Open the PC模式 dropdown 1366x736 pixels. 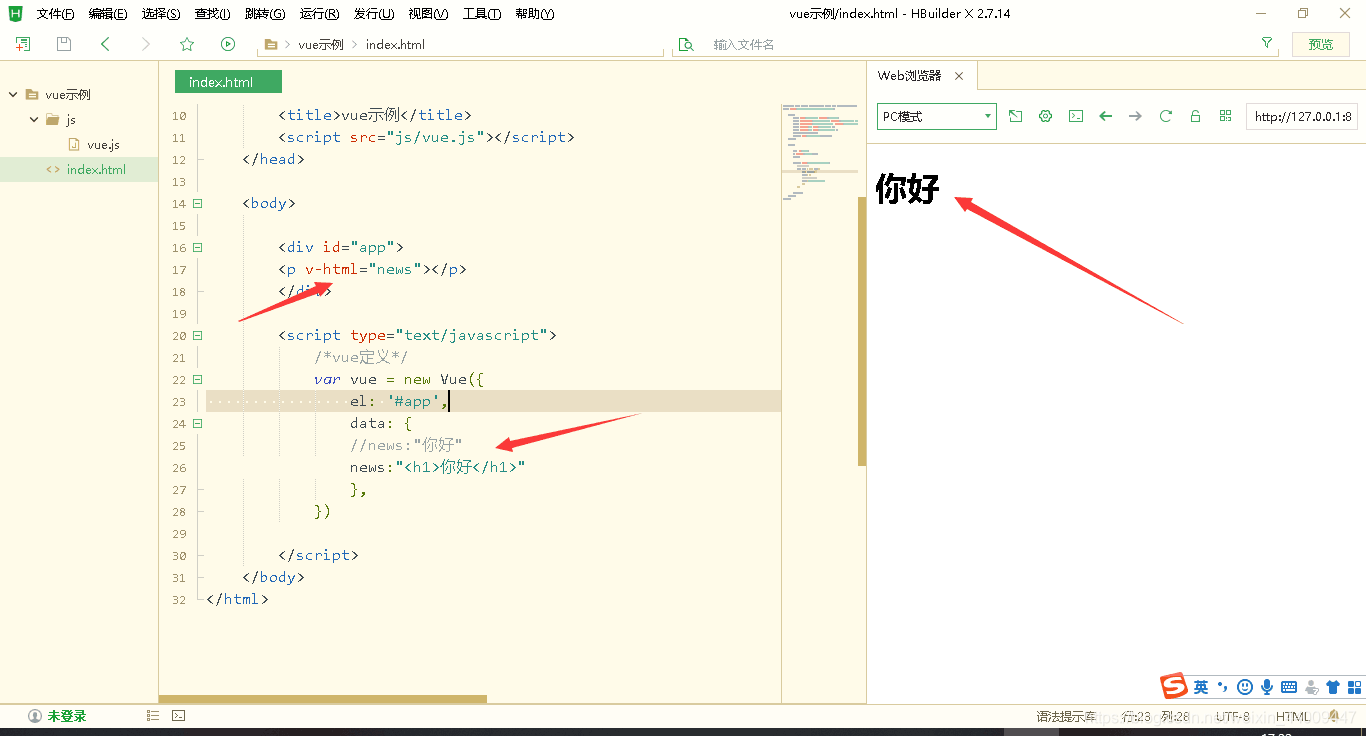(x=937, y=116)
